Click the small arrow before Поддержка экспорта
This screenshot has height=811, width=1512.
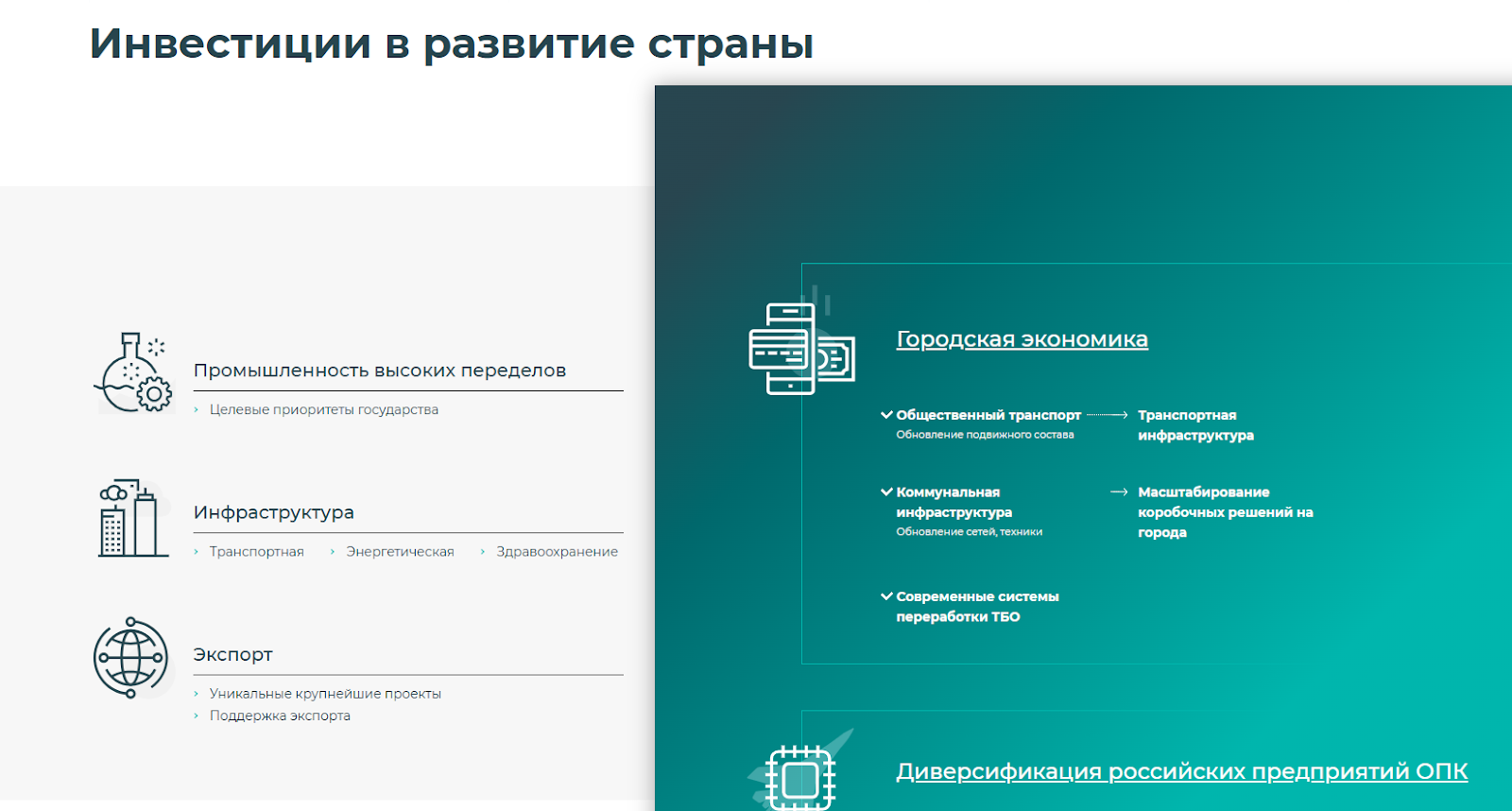[x=197, y=716]
